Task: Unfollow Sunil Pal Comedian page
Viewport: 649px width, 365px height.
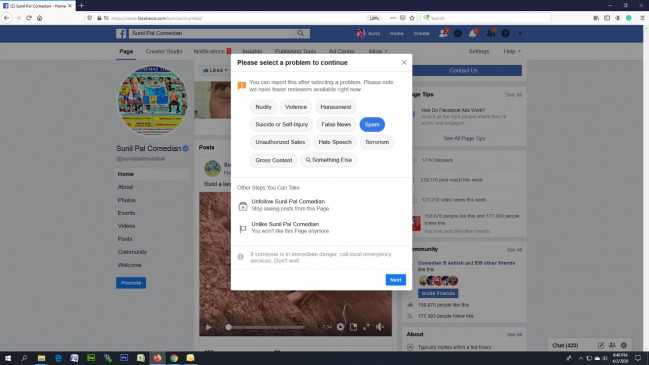Action: click(x=288, y=205)
